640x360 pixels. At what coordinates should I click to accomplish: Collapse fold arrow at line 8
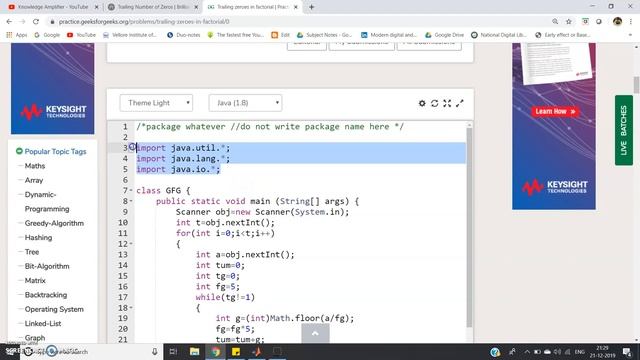131,201
